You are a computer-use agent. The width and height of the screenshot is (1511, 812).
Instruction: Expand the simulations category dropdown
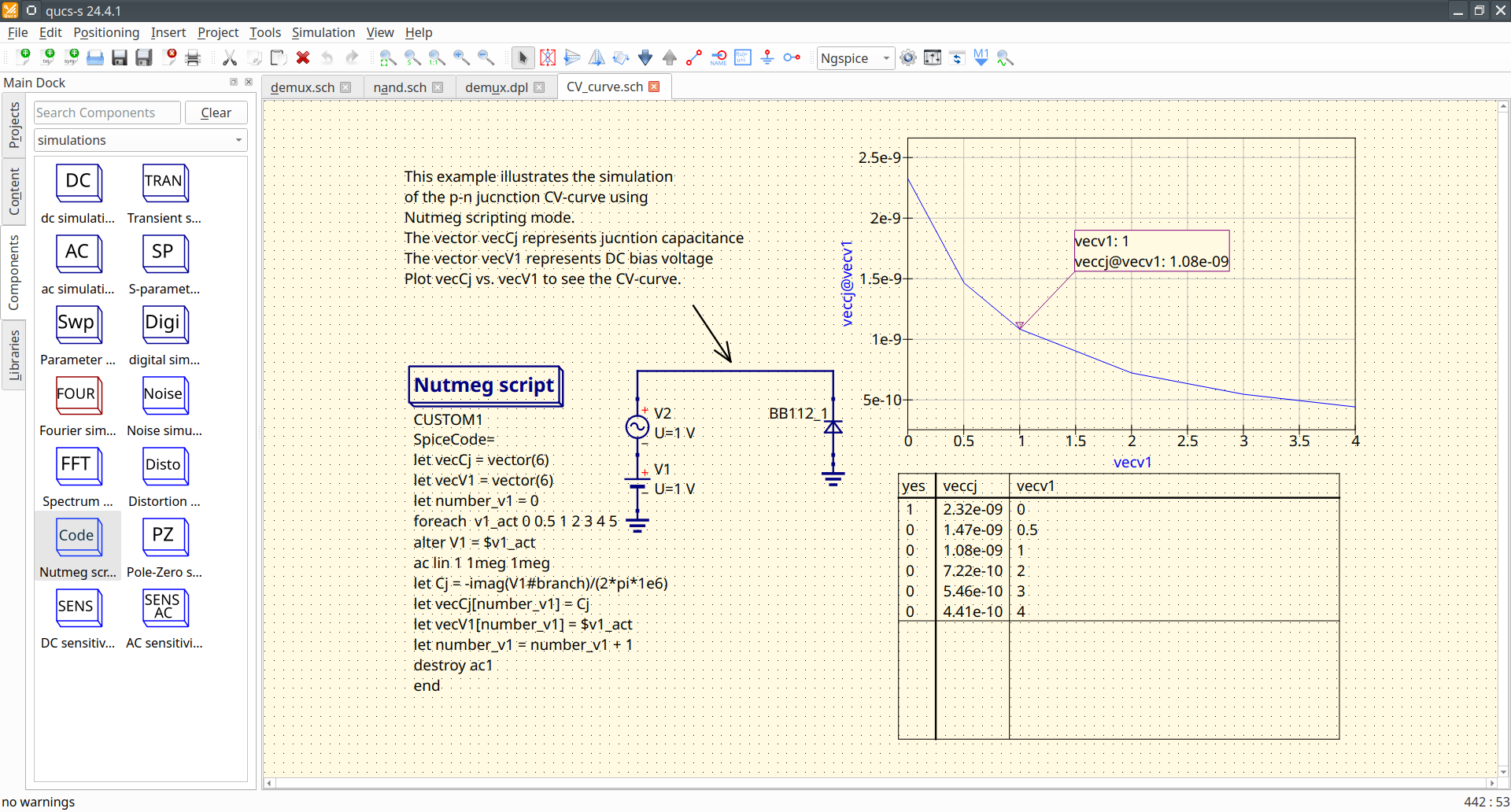pyautogui.click(x=141, y=140)
